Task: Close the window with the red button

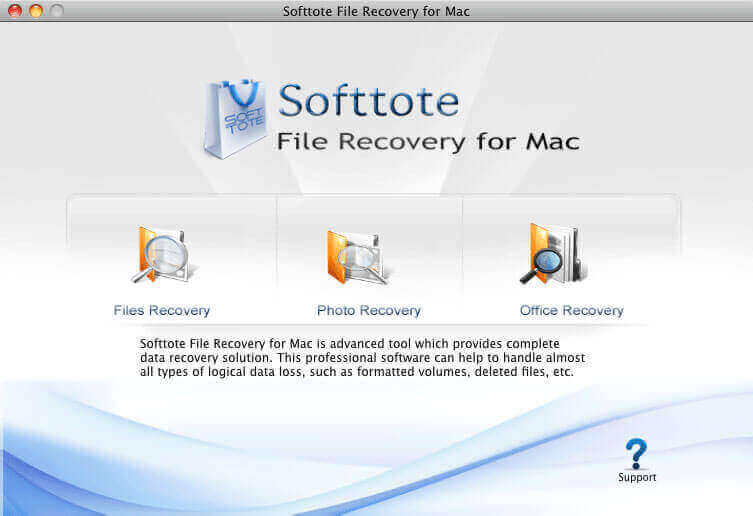Action: pyautogui.click(x=15, y=10)
